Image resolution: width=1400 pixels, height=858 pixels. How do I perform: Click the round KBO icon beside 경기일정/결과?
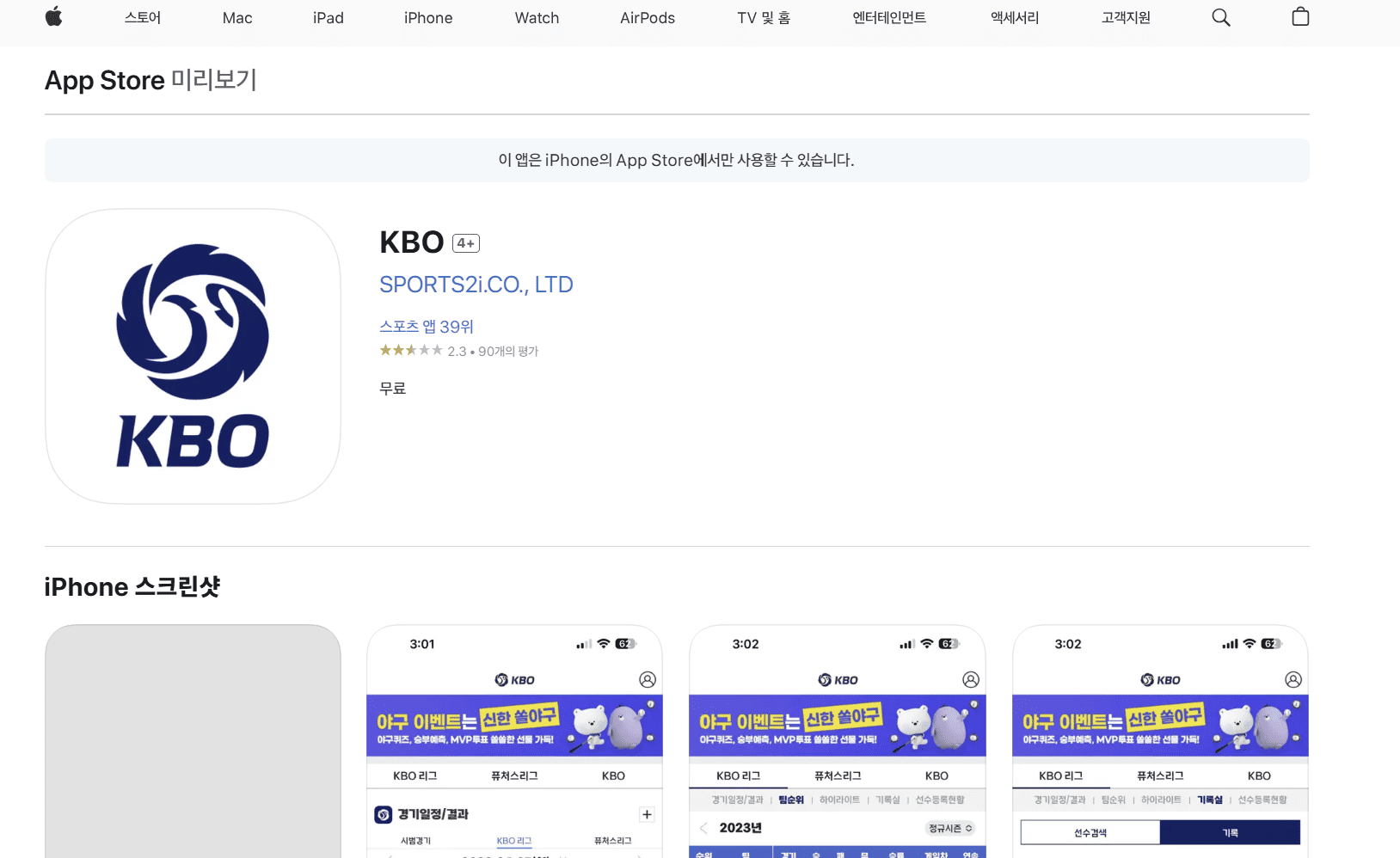[x=384, y=814]
